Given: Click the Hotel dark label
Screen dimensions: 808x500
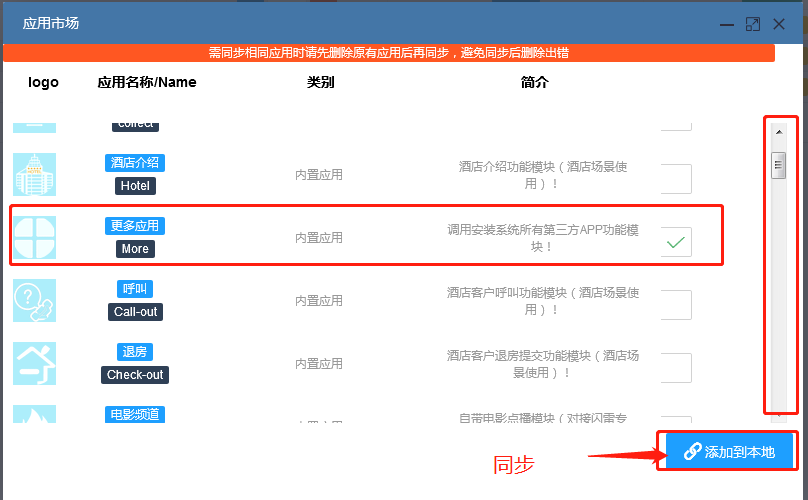Looking at the screenshot, I should tap(135, 186).
